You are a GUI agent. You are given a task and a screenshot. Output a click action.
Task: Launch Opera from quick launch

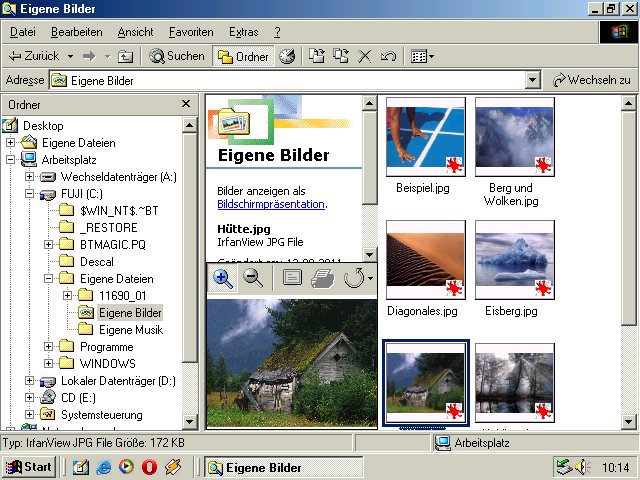point(149,467)
